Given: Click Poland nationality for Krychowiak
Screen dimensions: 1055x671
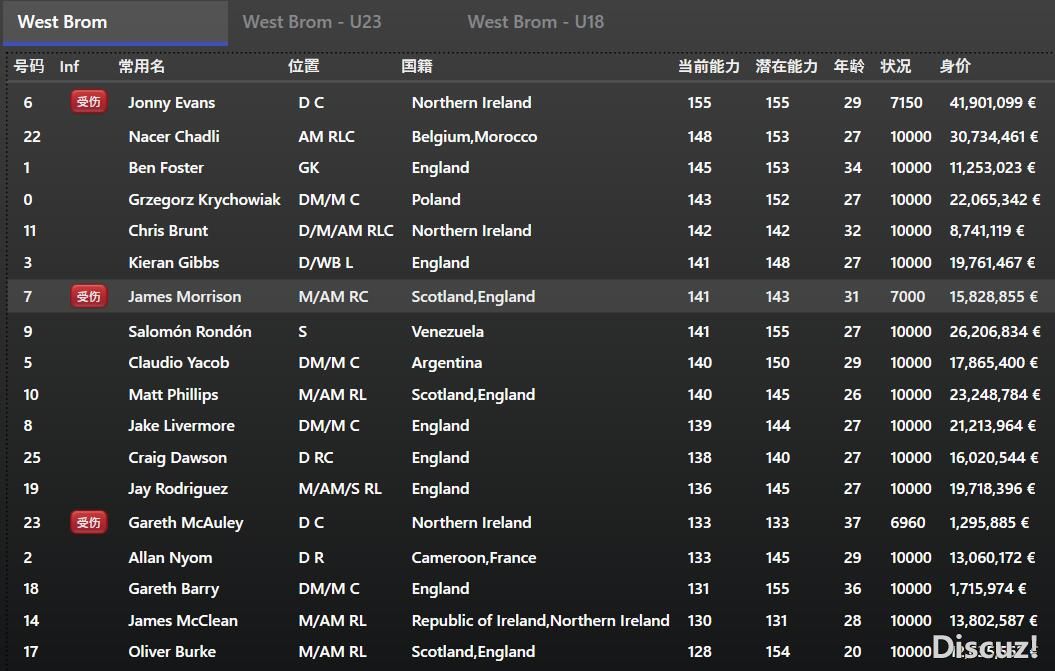Looking at the screenshot, I should (436, 200).
